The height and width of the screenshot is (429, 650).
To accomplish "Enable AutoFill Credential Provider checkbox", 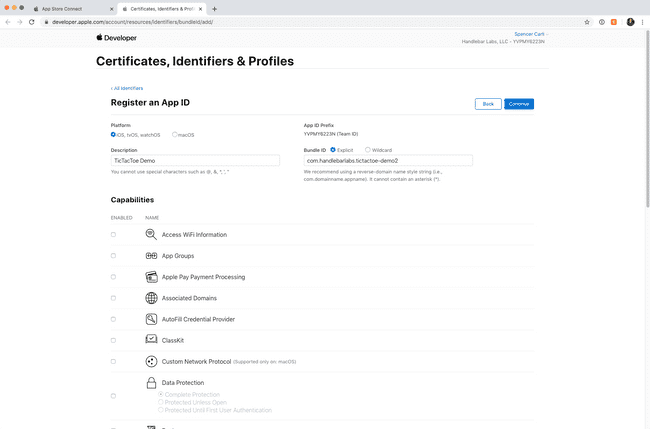I will pos(113,319).
